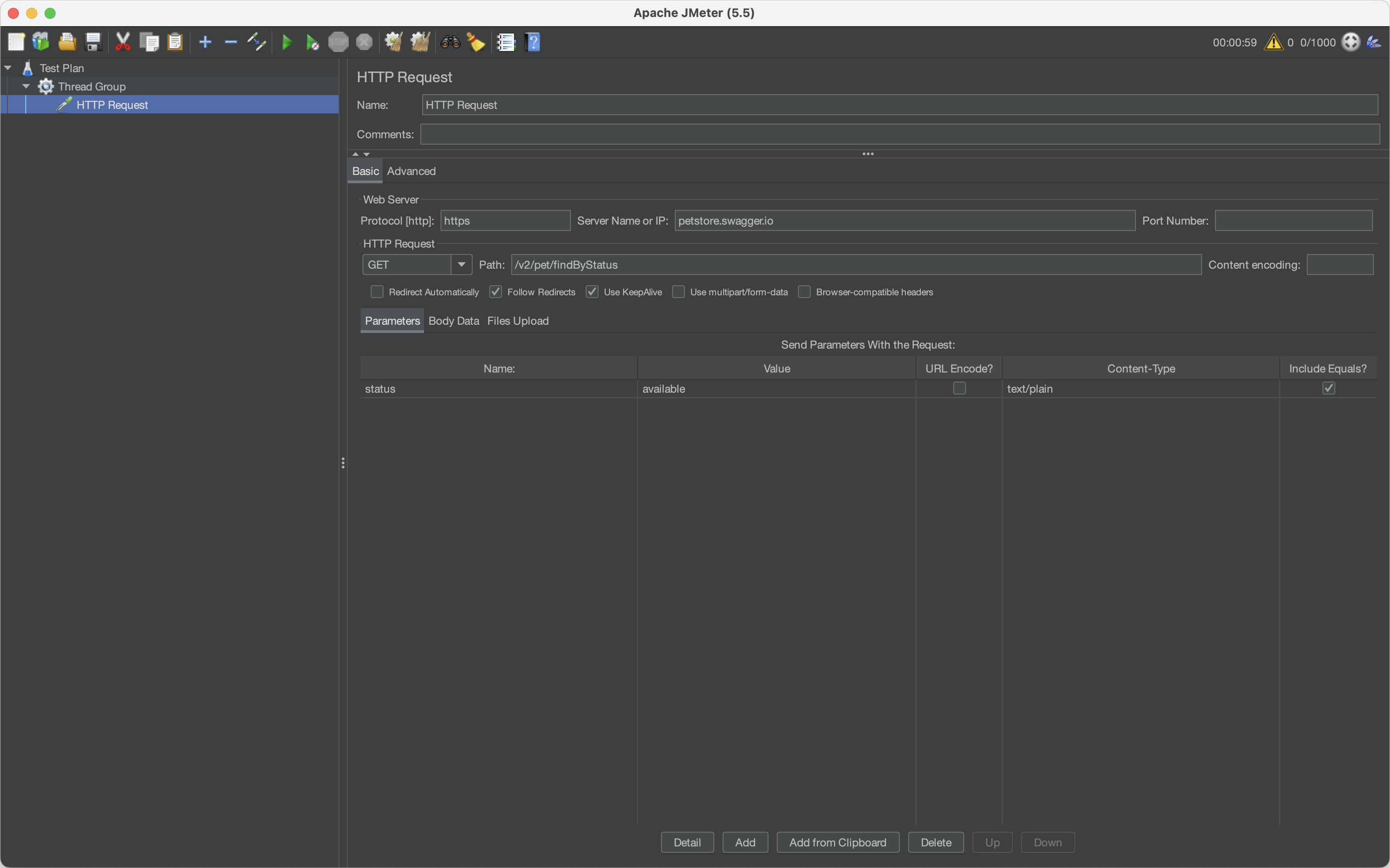Switch to the Advanced tab
1390x868 pixels.
click(x=411, y=171)
